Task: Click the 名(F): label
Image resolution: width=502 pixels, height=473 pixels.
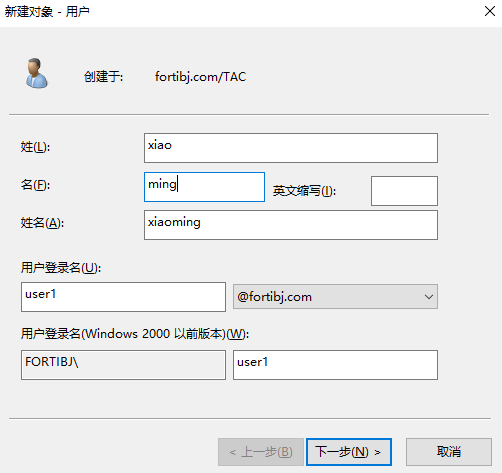Action: [x=35, y=185]
